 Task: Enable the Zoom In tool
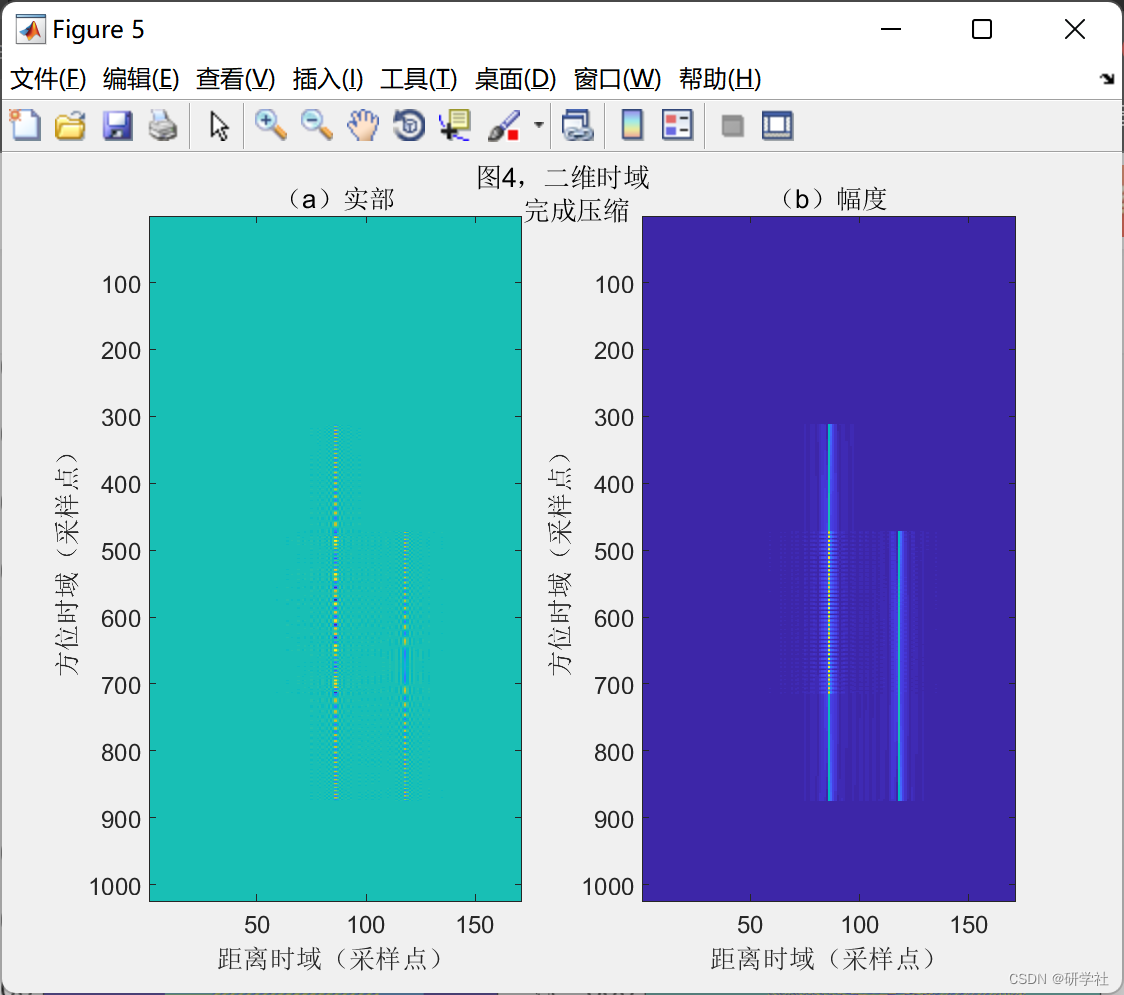[x=270, y=125]
